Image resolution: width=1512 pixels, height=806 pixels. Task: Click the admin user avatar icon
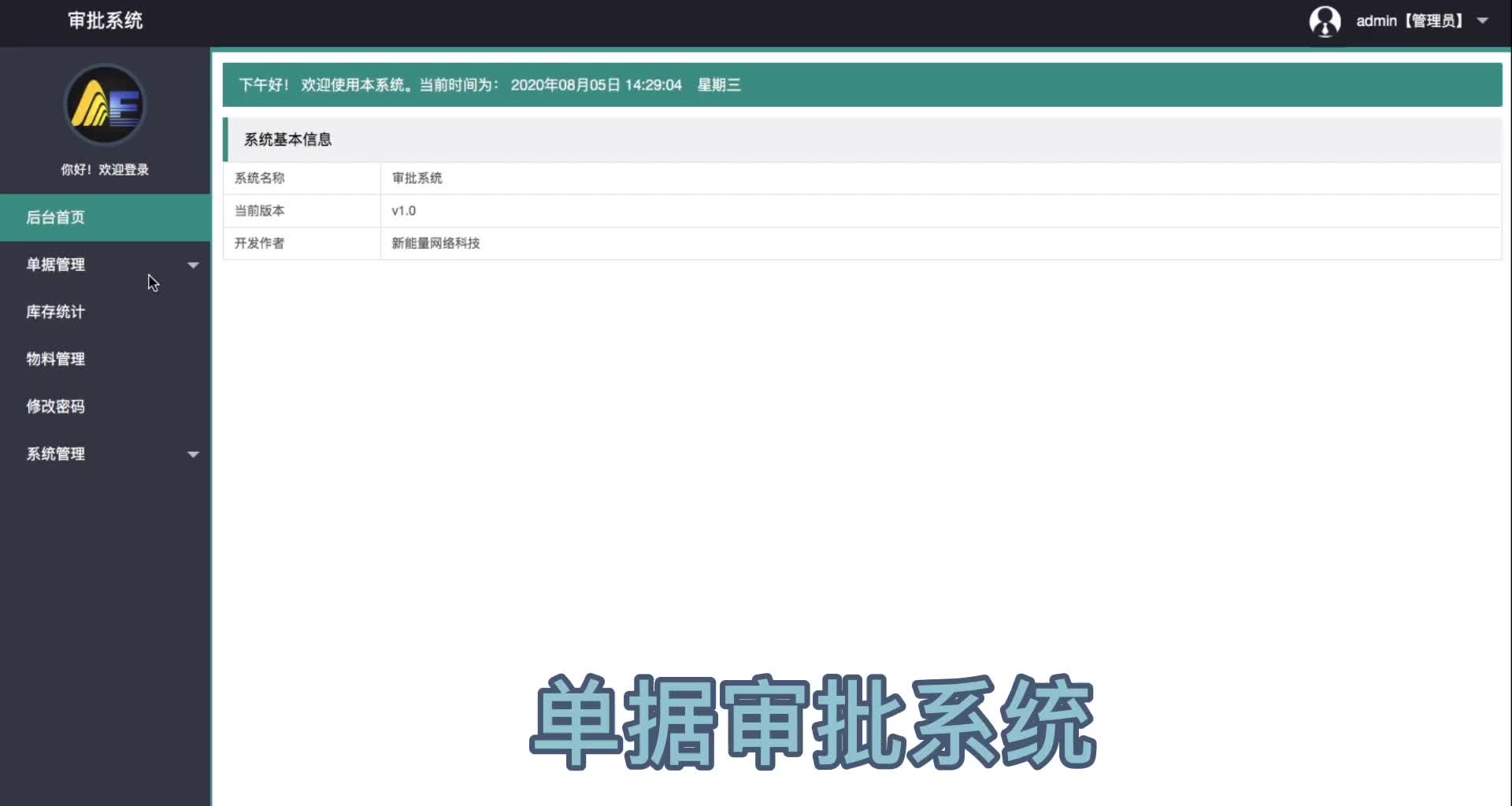[1325, 21]
